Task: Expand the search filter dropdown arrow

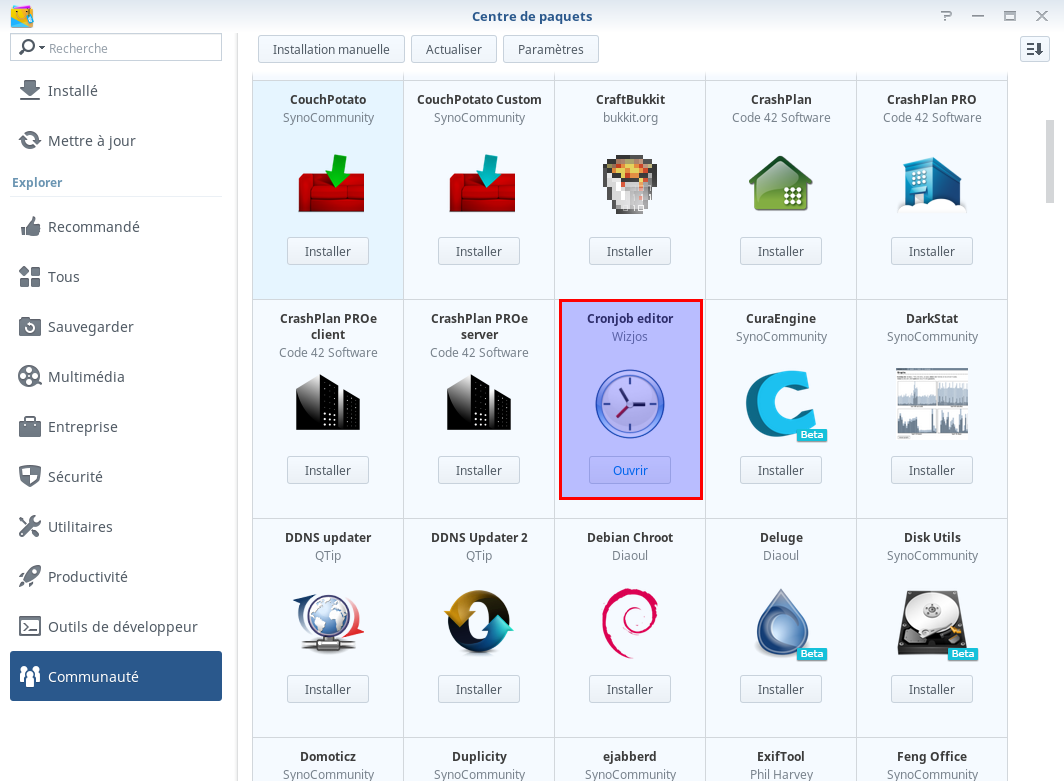Action: (x=42, y=48)
